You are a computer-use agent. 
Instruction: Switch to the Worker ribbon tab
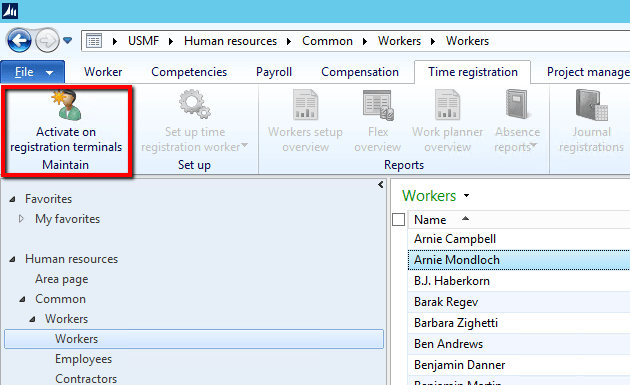click(103, 72)
